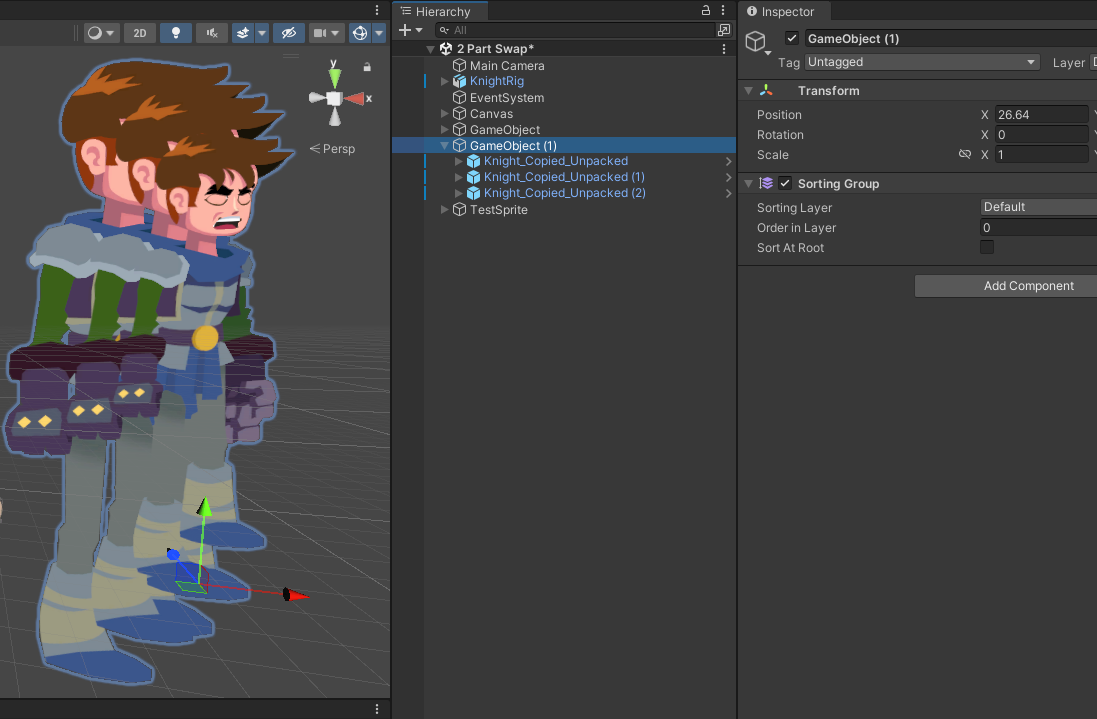Screen dimensions: 1097x719
Task: Collapse GameObject (1) arrow
Action: pyautogui.click(x=444, y=145)
